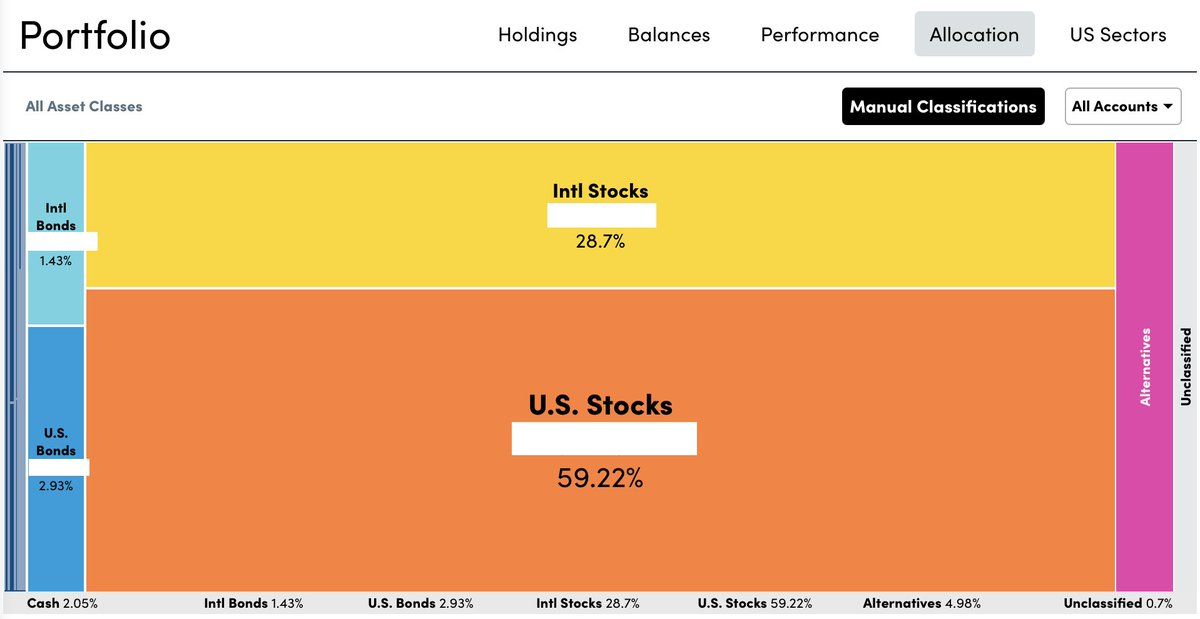Click the Cash 2.05% legend label
Viewport: 1200px width, 619px height.
tap(62, 604)
